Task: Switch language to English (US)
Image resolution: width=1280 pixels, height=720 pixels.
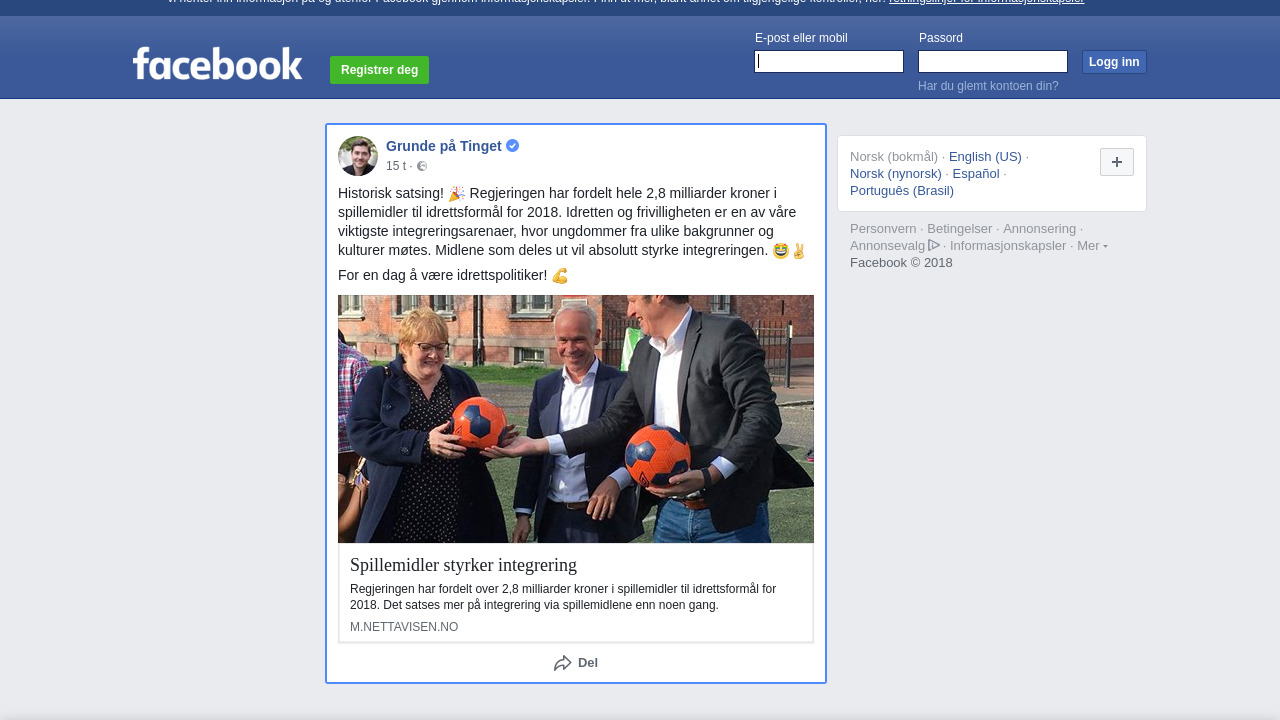Action: [985, 157]
